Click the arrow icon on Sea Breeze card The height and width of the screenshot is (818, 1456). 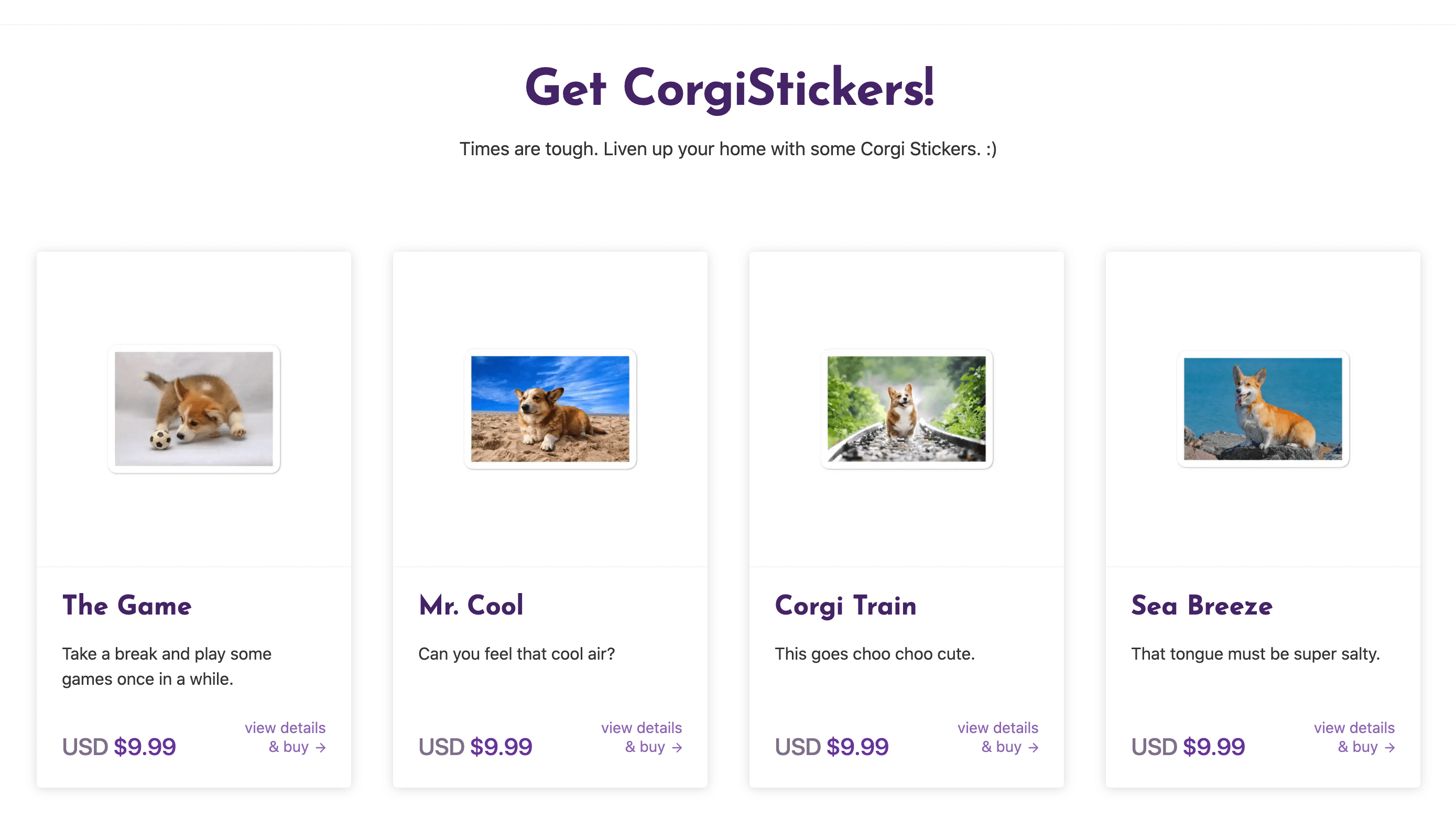(x=1390, y=747)
